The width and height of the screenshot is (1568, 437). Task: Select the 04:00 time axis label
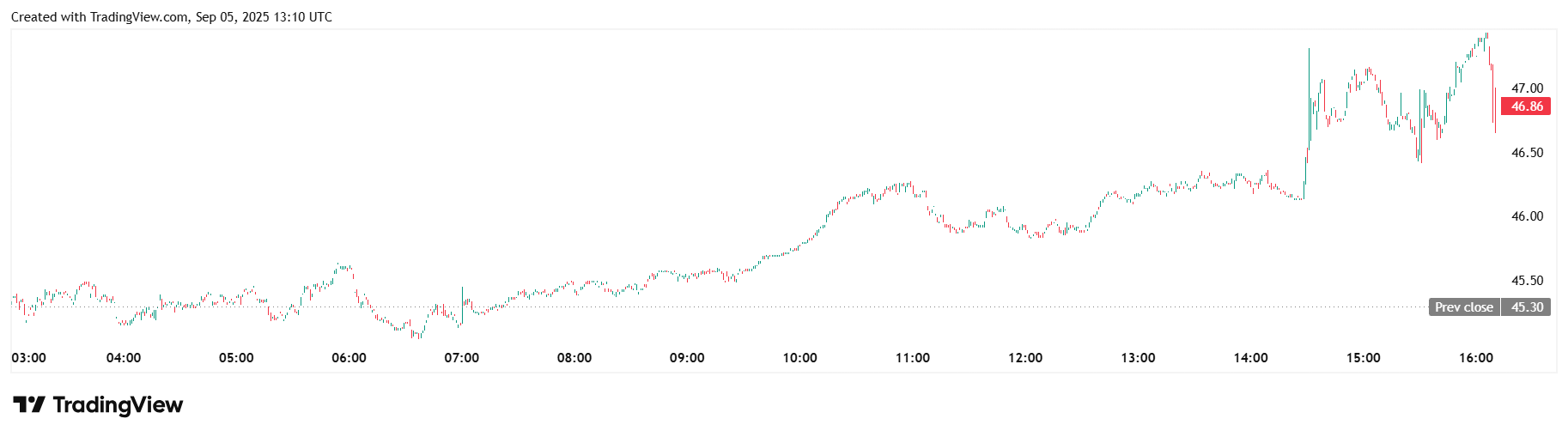click(124, 358)
